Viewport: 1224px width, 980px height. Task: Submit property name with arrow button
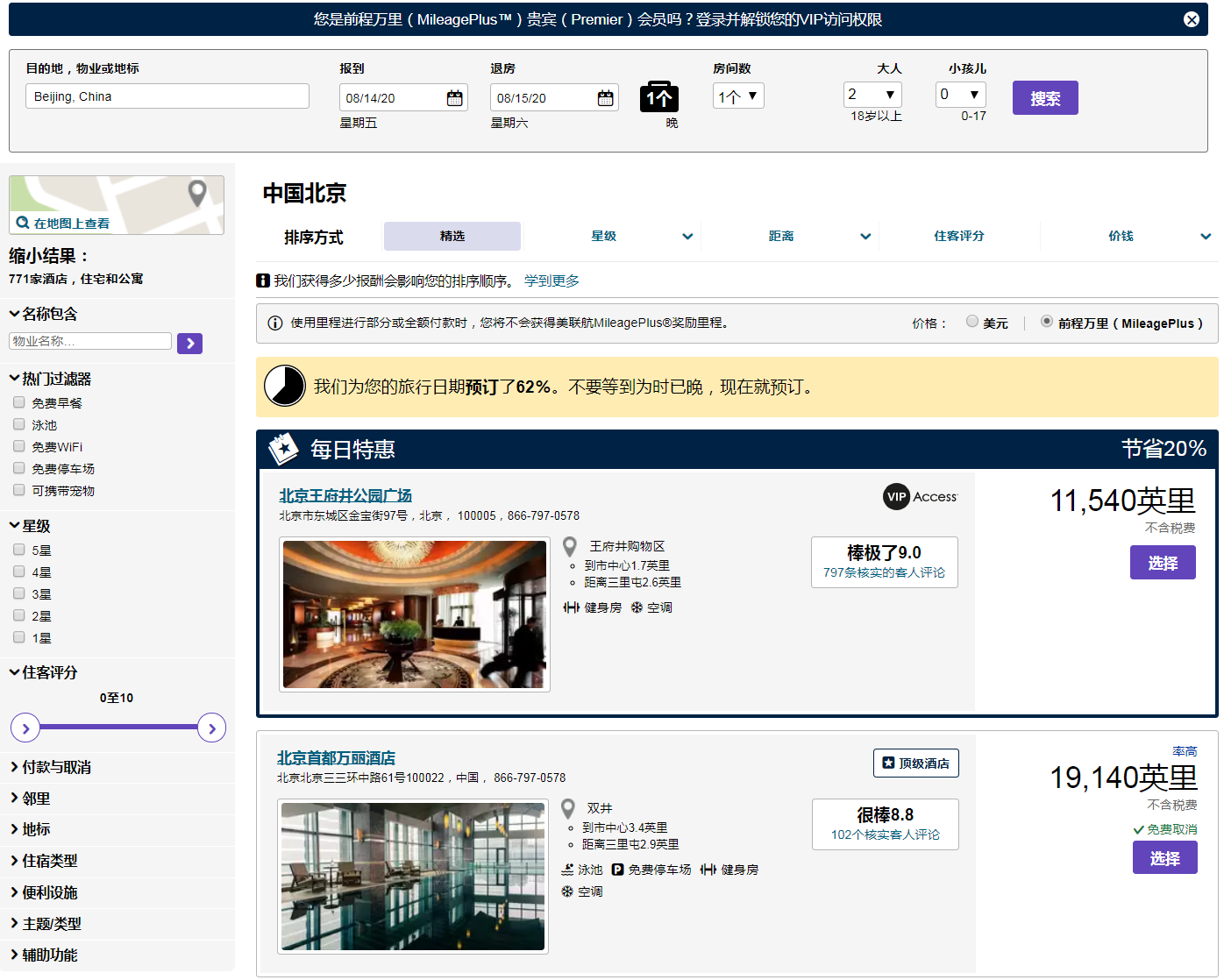coord(189,343)
